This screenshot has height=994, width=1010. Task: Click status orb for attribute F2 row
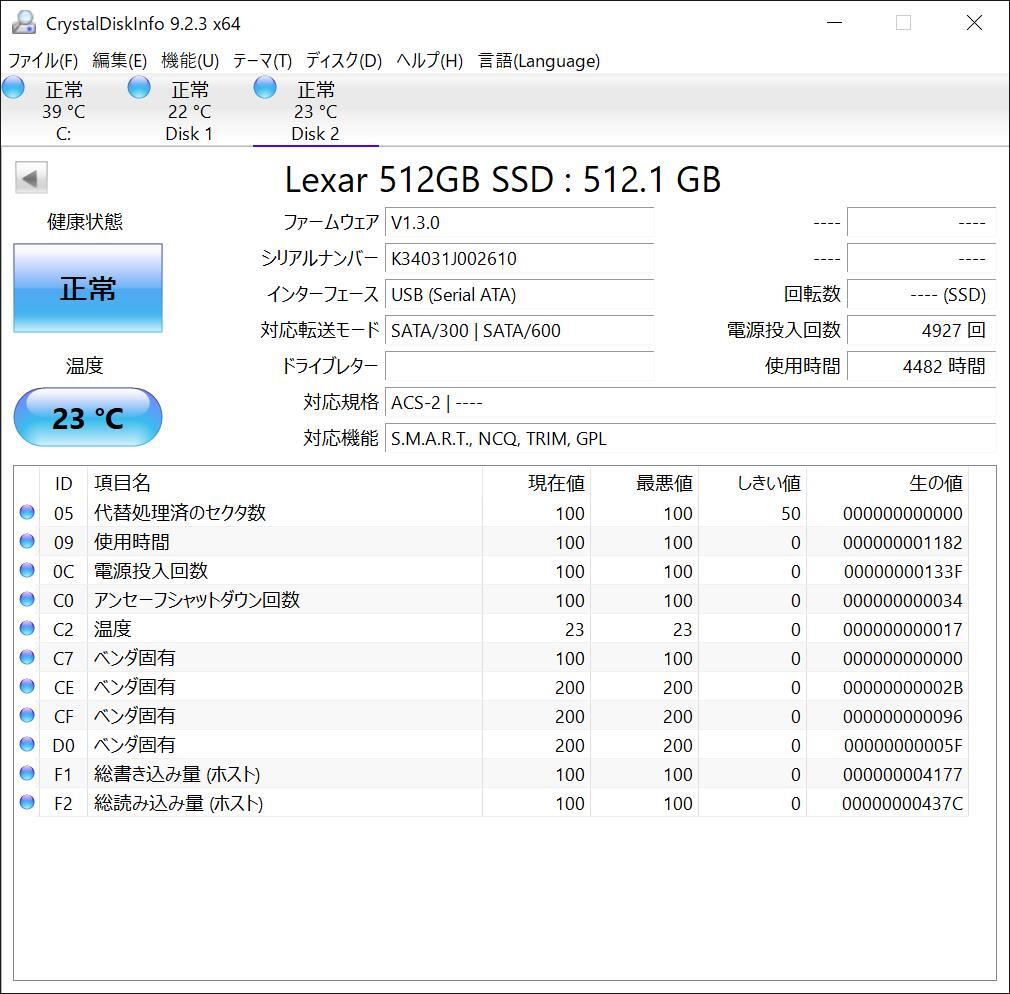pyautogui.click(x=27, y=802)
